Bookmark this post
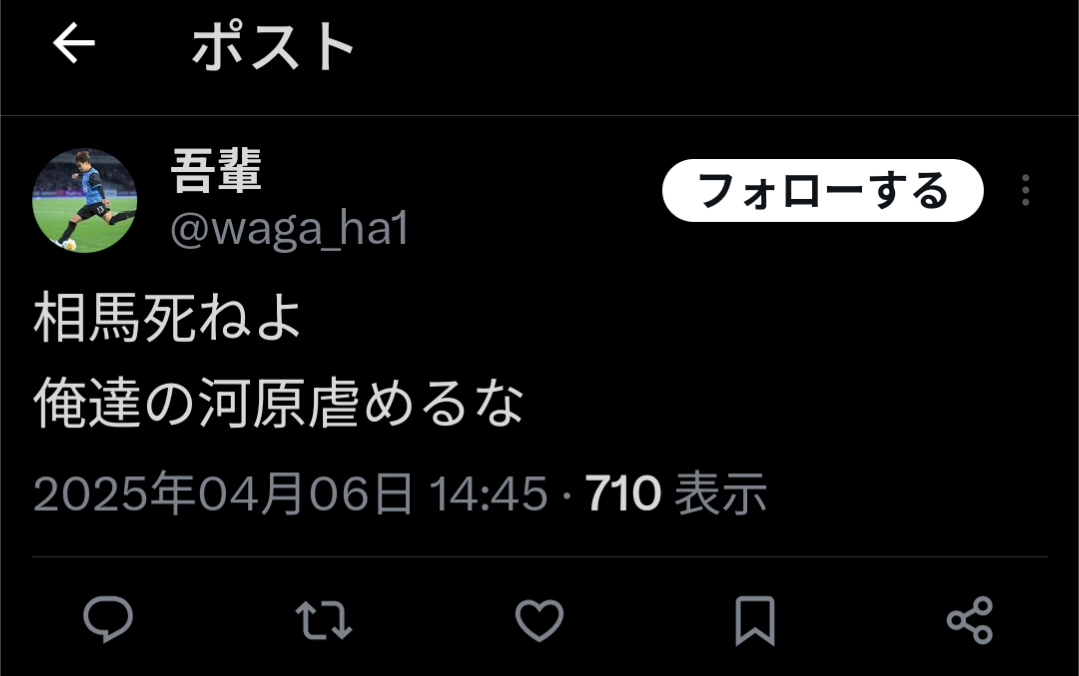 (755, 620)
